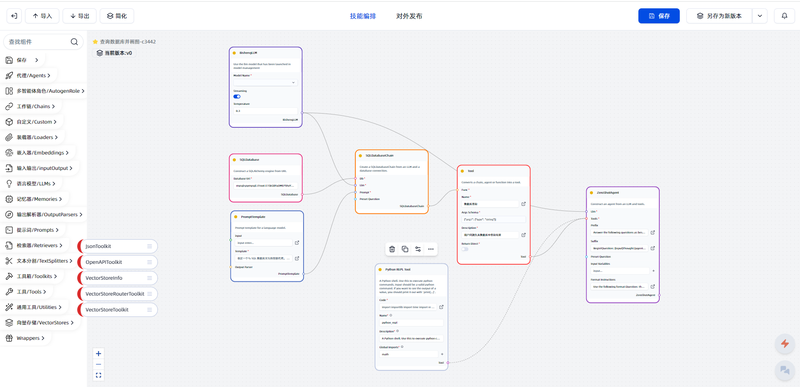The width and height of the screenshot is (800, 387).
Task: Expand the 输入输出/inputOutput category
Action: click(40, 168)
